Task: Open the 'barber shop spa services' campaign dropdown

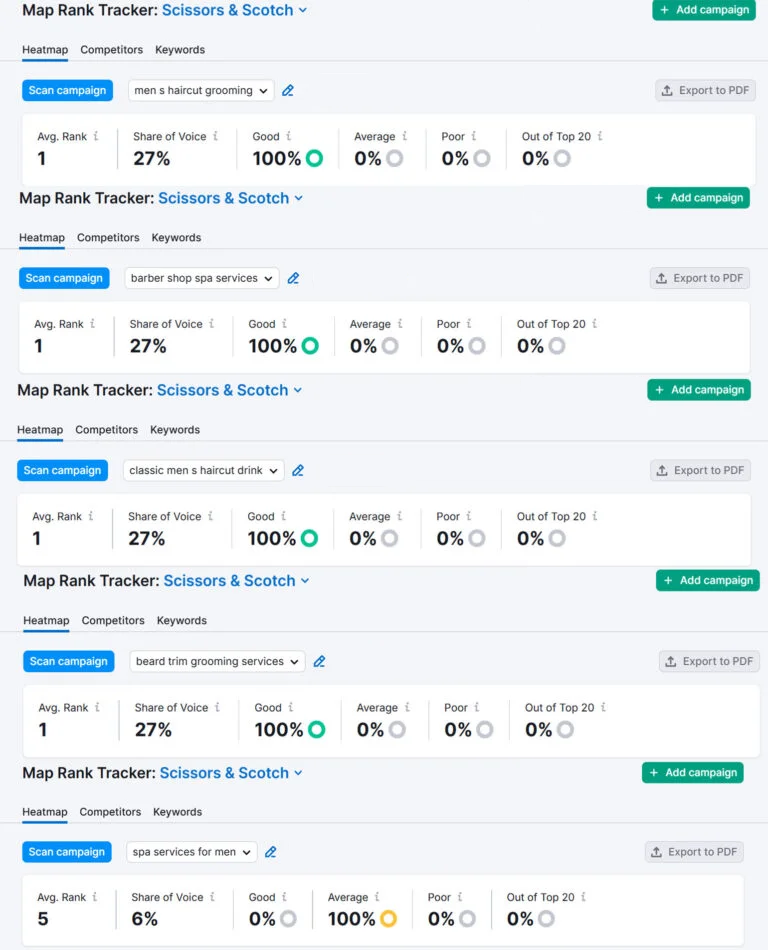Action: (201, 279)
